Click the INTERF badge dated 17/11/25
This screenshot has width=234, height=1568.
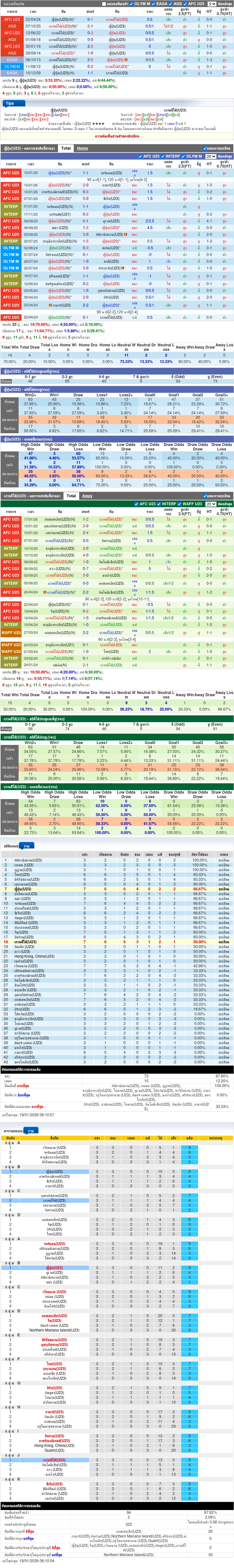pyautogui.click(x=11, y=214)
